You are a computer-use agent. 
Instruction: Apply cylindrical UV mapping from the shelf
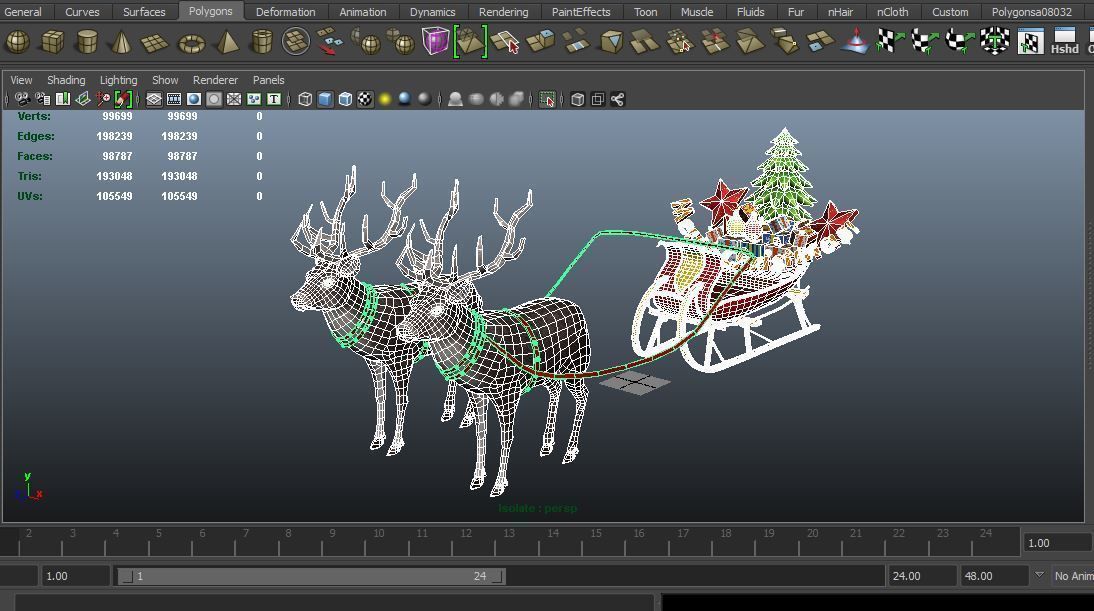coord(924,41)
